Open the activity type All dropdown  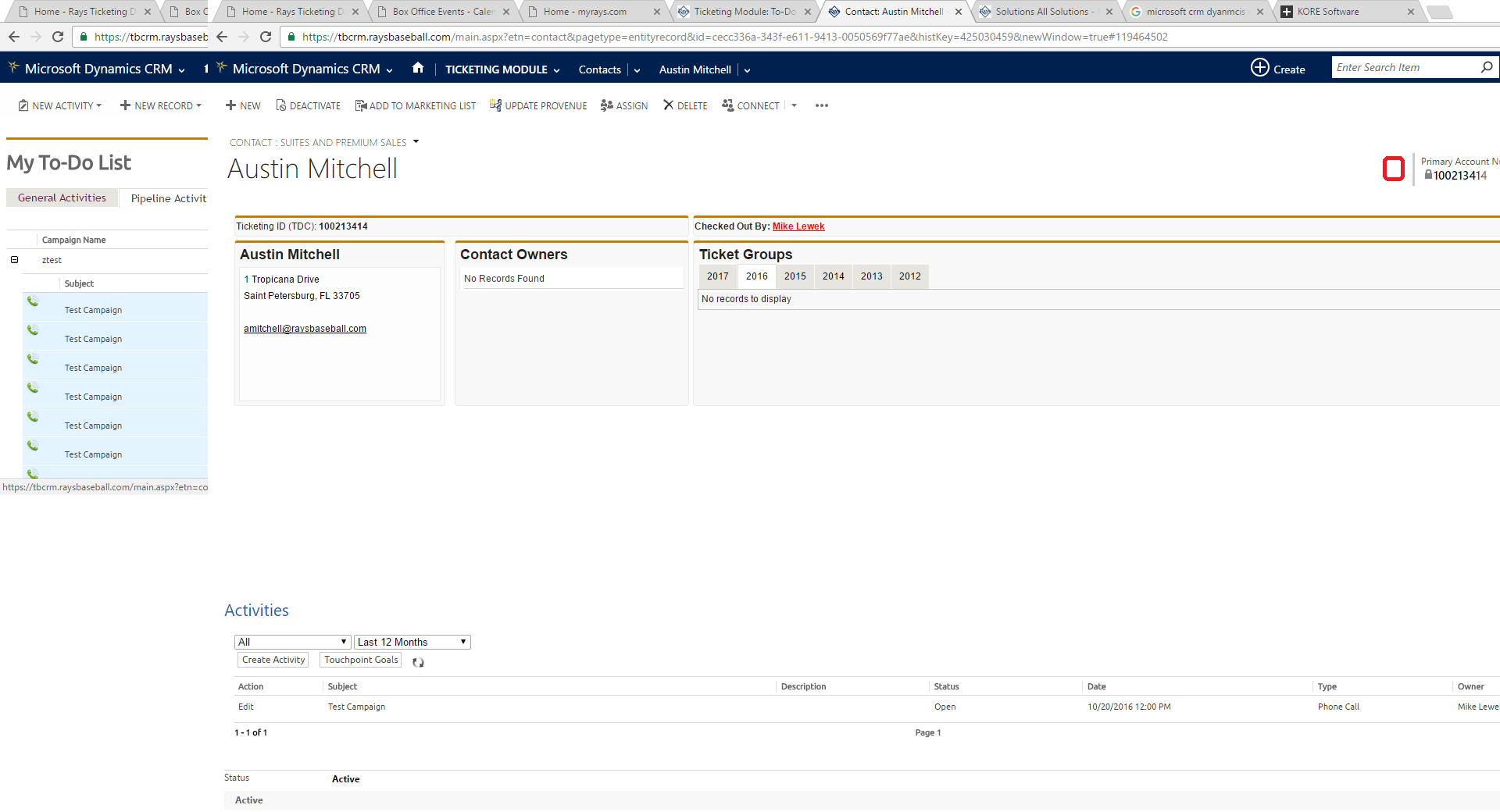pyautogui.click(x=292, y=642)
